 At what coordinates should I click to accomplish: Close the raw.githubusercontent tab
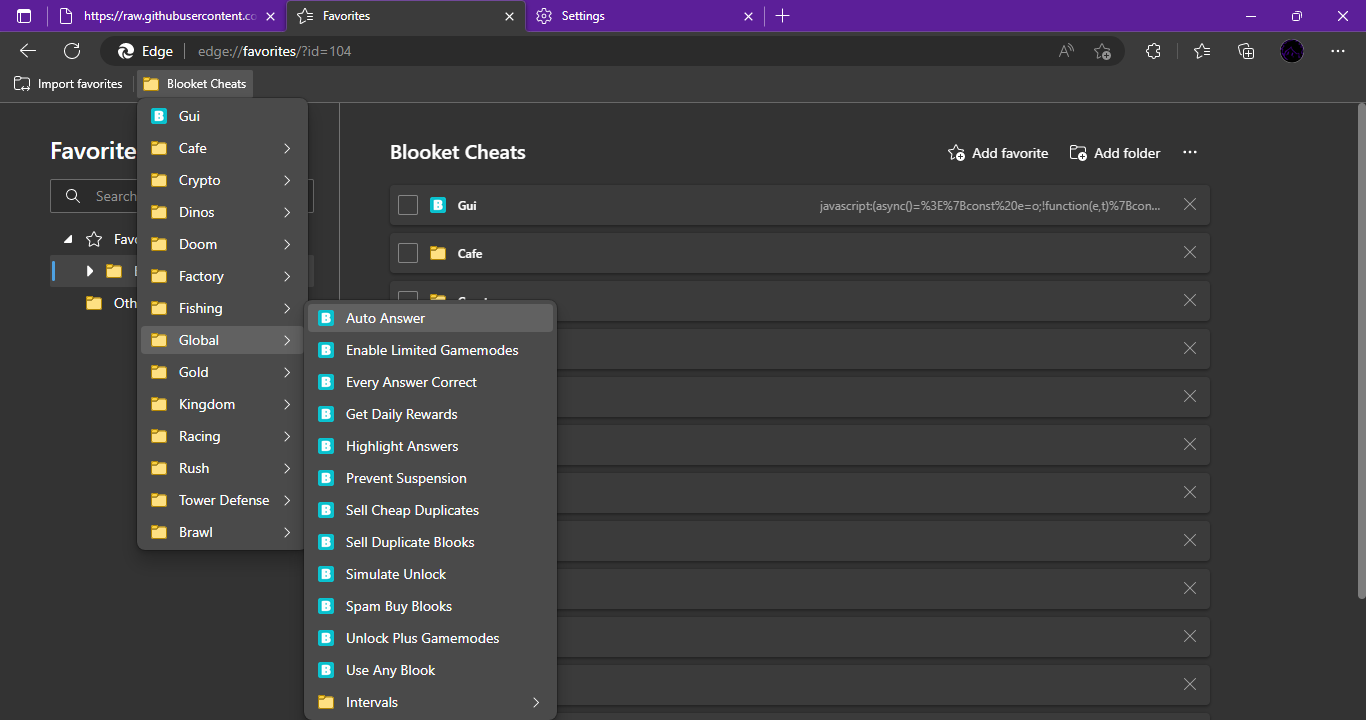(x=270, y=16)
